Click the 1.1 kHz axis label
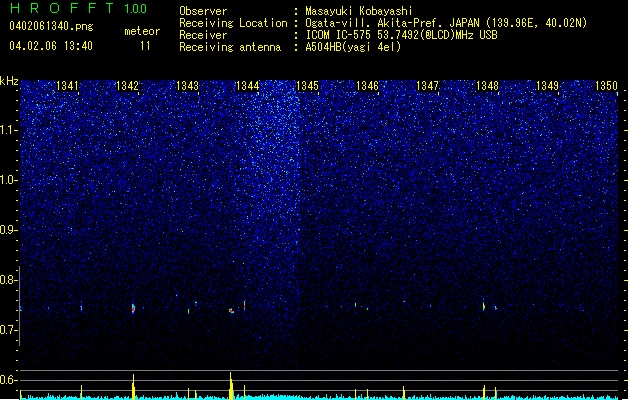The height and width of the screenshot is (400, 629). click(x=9, y=131)
